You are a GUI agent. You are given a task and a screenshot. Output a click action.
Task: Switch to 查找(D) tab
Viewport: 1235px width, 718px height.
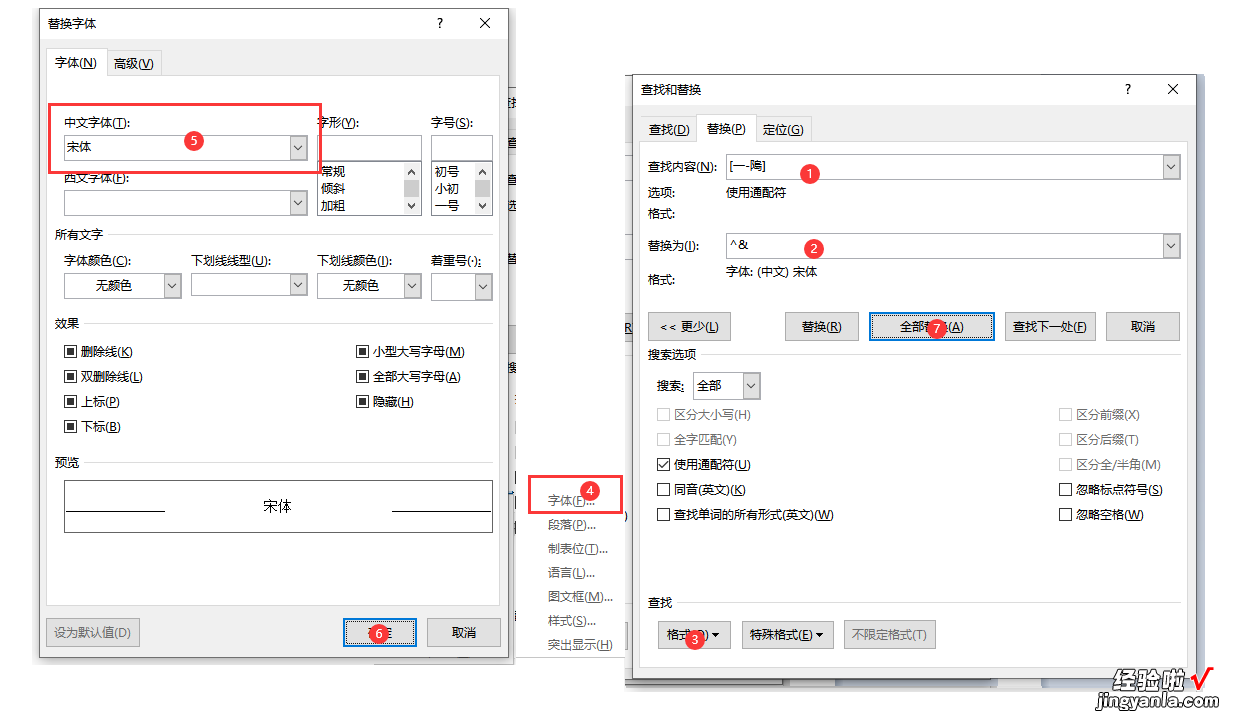tap(669, 130)
